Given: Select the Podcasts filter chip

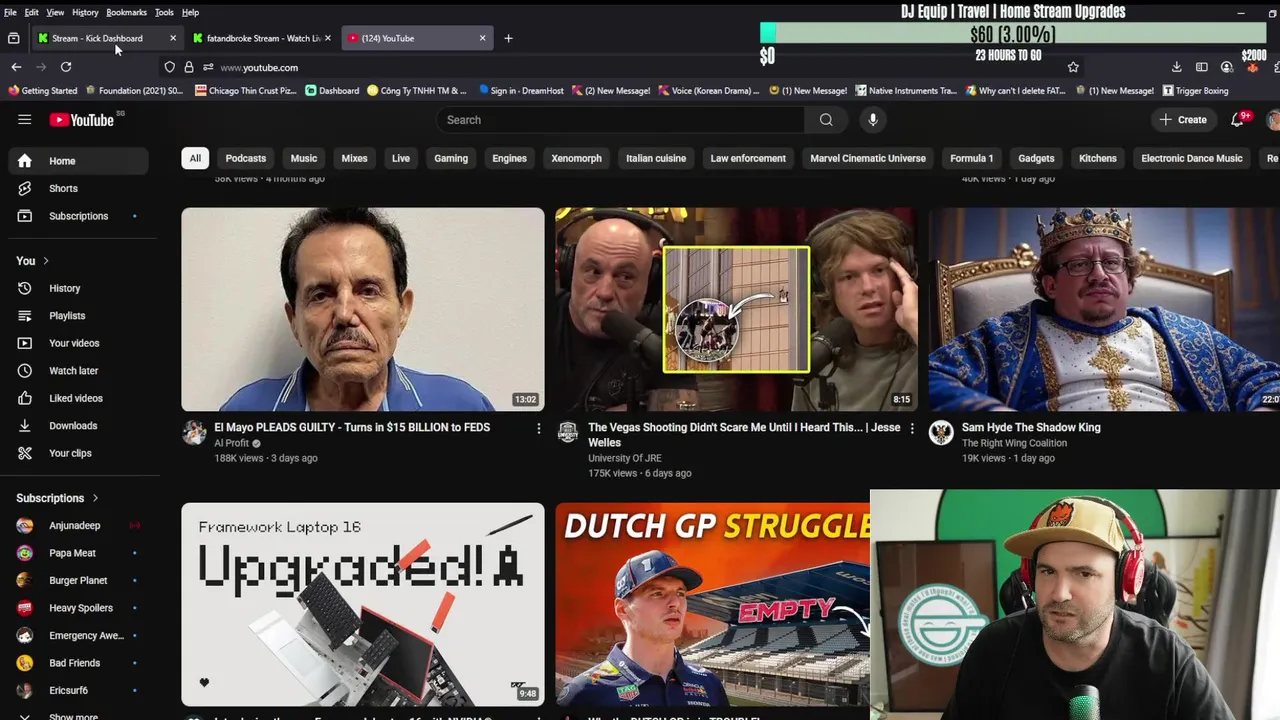Looking at the screenshot, I should (x=246, y=158).
